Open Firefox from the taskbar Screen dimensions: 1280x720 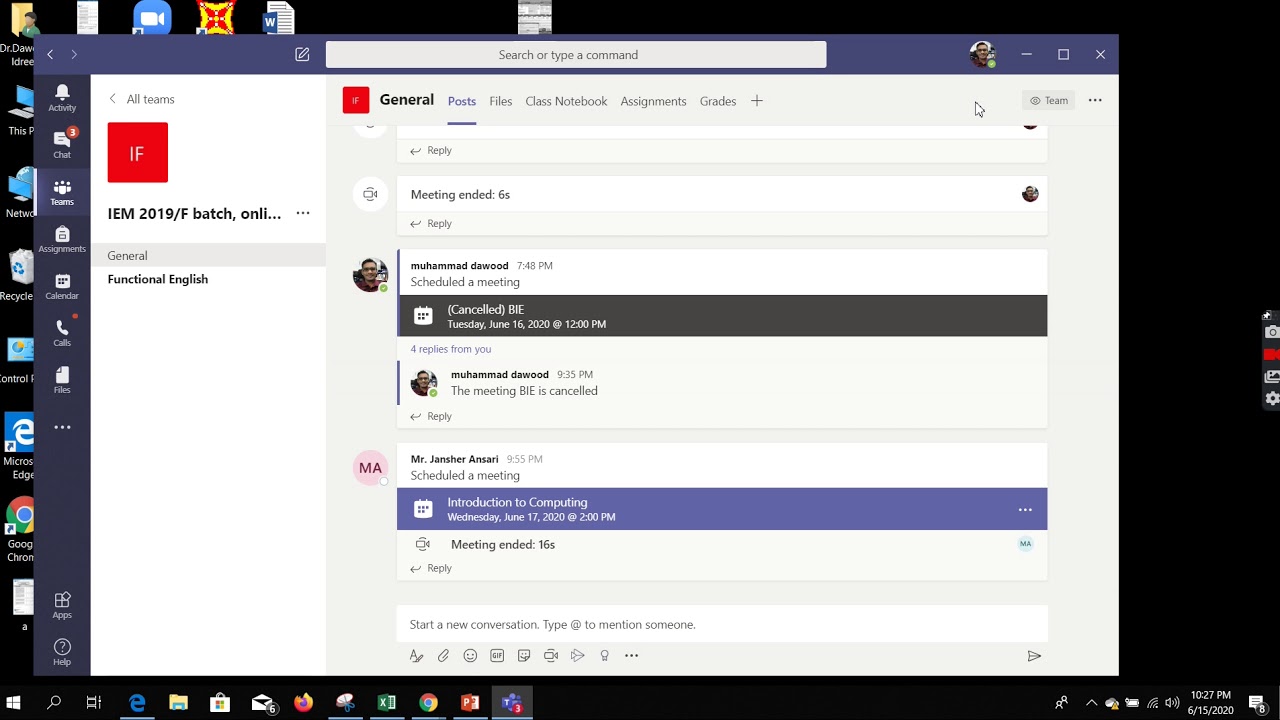[303, 703]
